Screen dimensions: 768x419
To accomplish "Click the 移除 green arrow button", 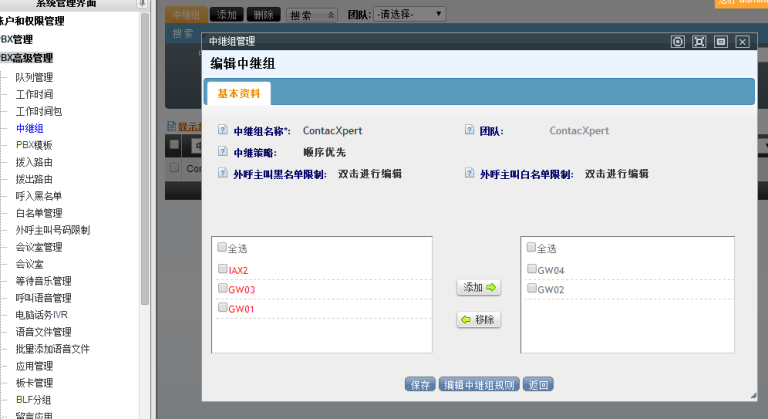I will (479, 320).
